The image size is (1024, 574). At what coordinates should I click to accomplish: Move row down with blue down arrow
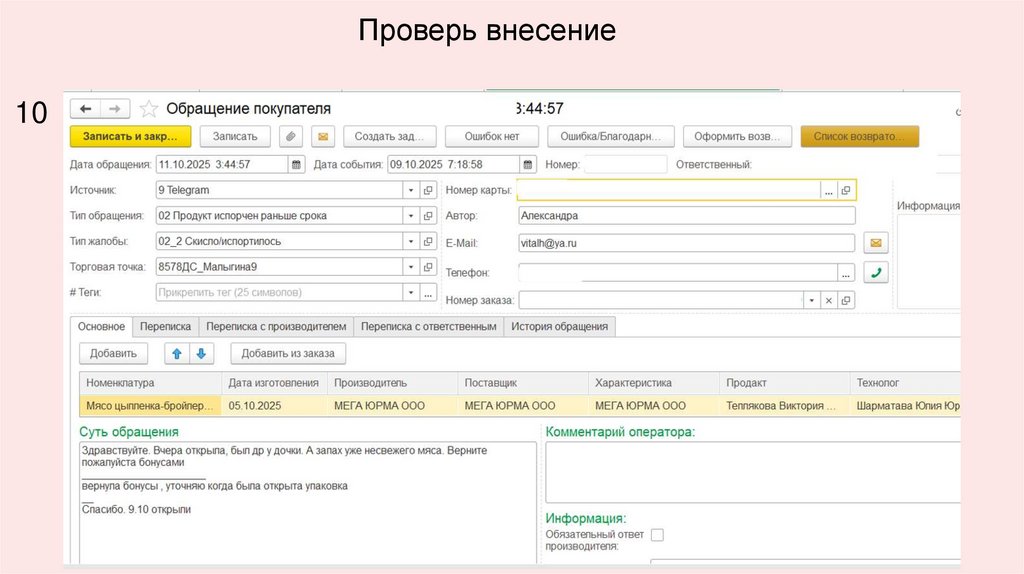pos(201,353)
